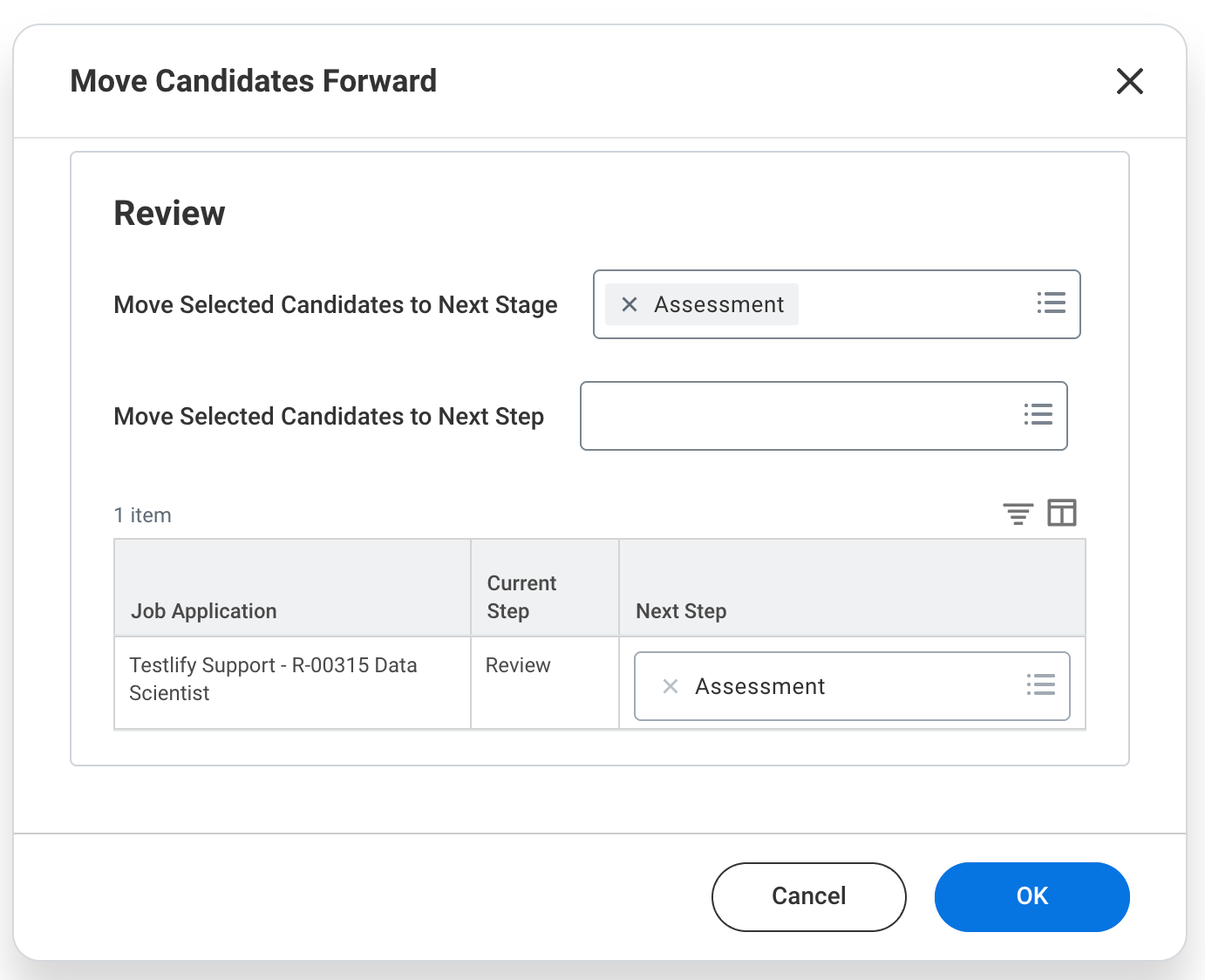This screenshot has height=980, width=1205.
Task: Remove Assessment from the table row's Next Step
Action: coord(671,686)
